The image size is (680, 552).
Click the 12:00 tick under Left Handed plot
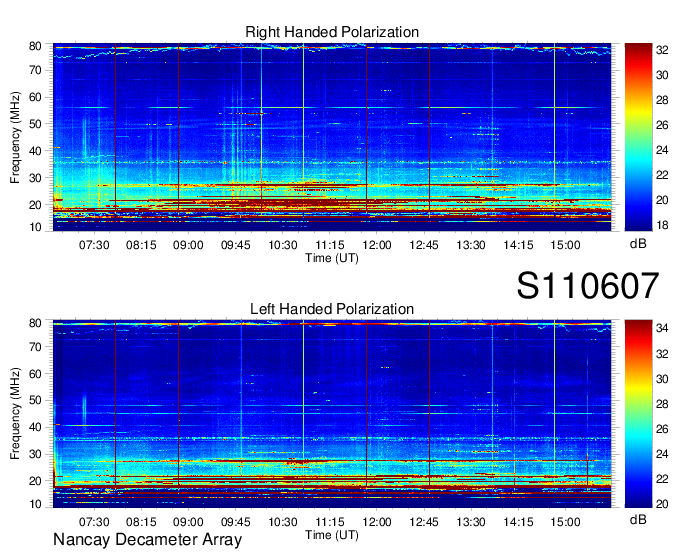(x=377, y=522)
